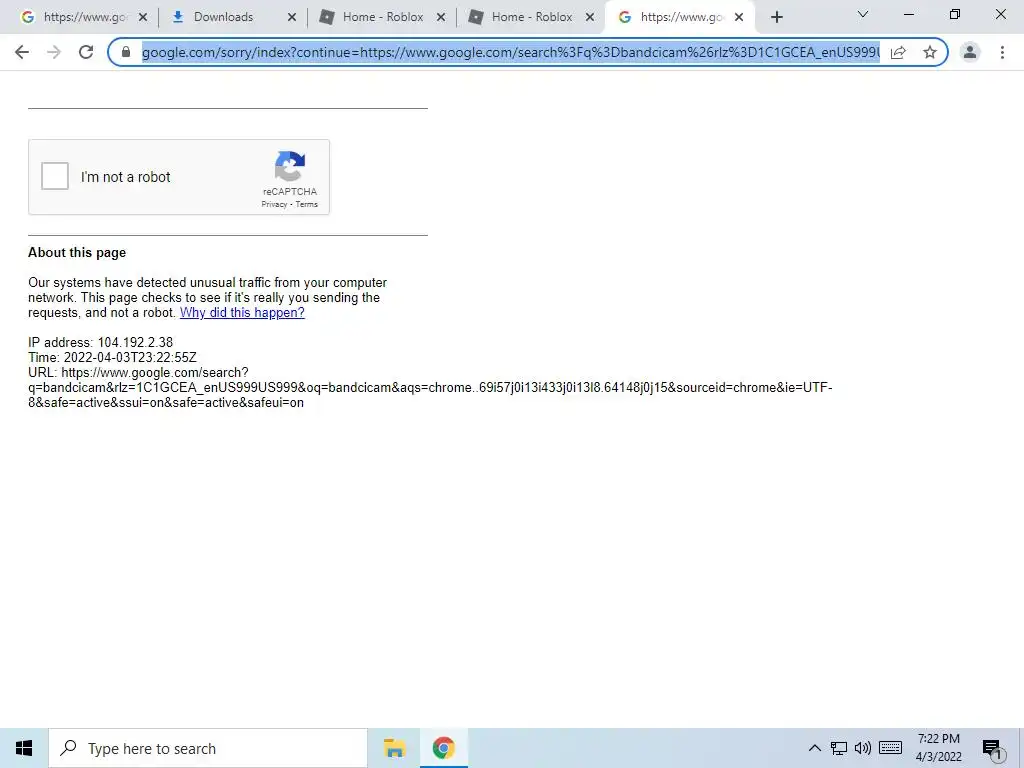
Task: Click the About this page heading
Action: [x=77, y=253]
